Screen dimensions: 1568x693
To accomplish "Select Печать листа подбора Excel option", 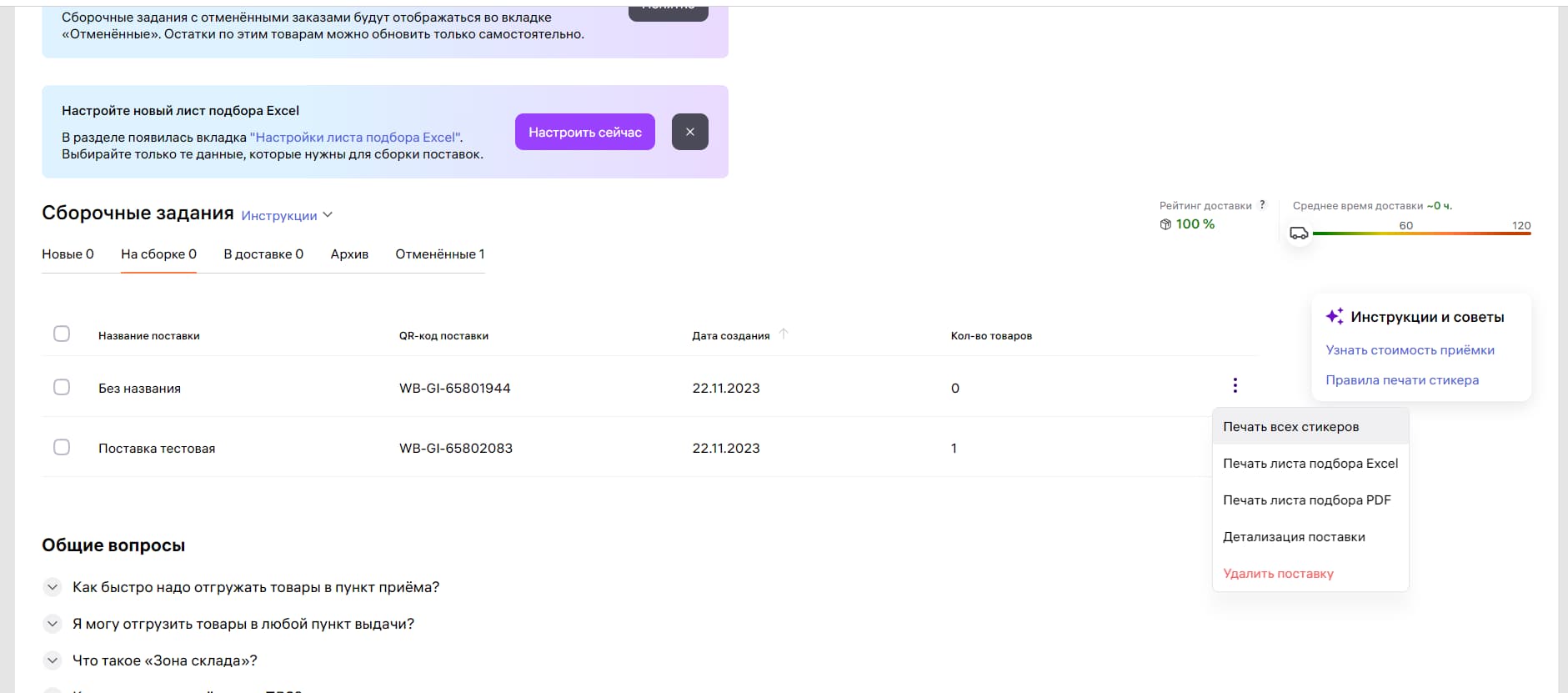I will pyautogui.click(x=1310, y=463).
